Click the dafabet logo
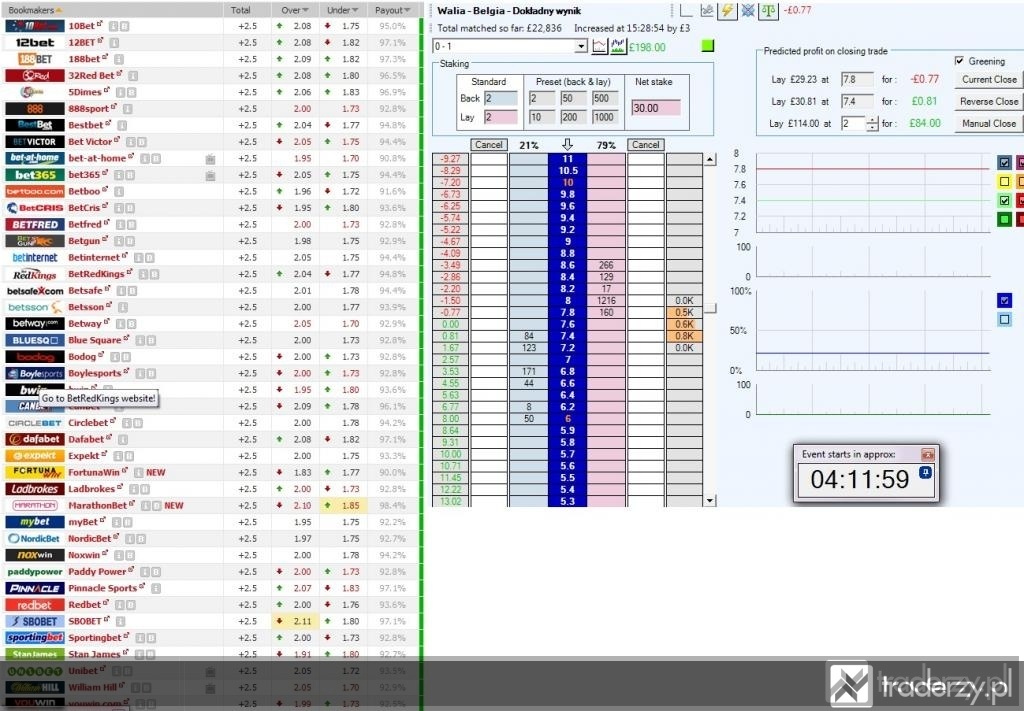Screen dimensions: 1024x711 point(35,439)
